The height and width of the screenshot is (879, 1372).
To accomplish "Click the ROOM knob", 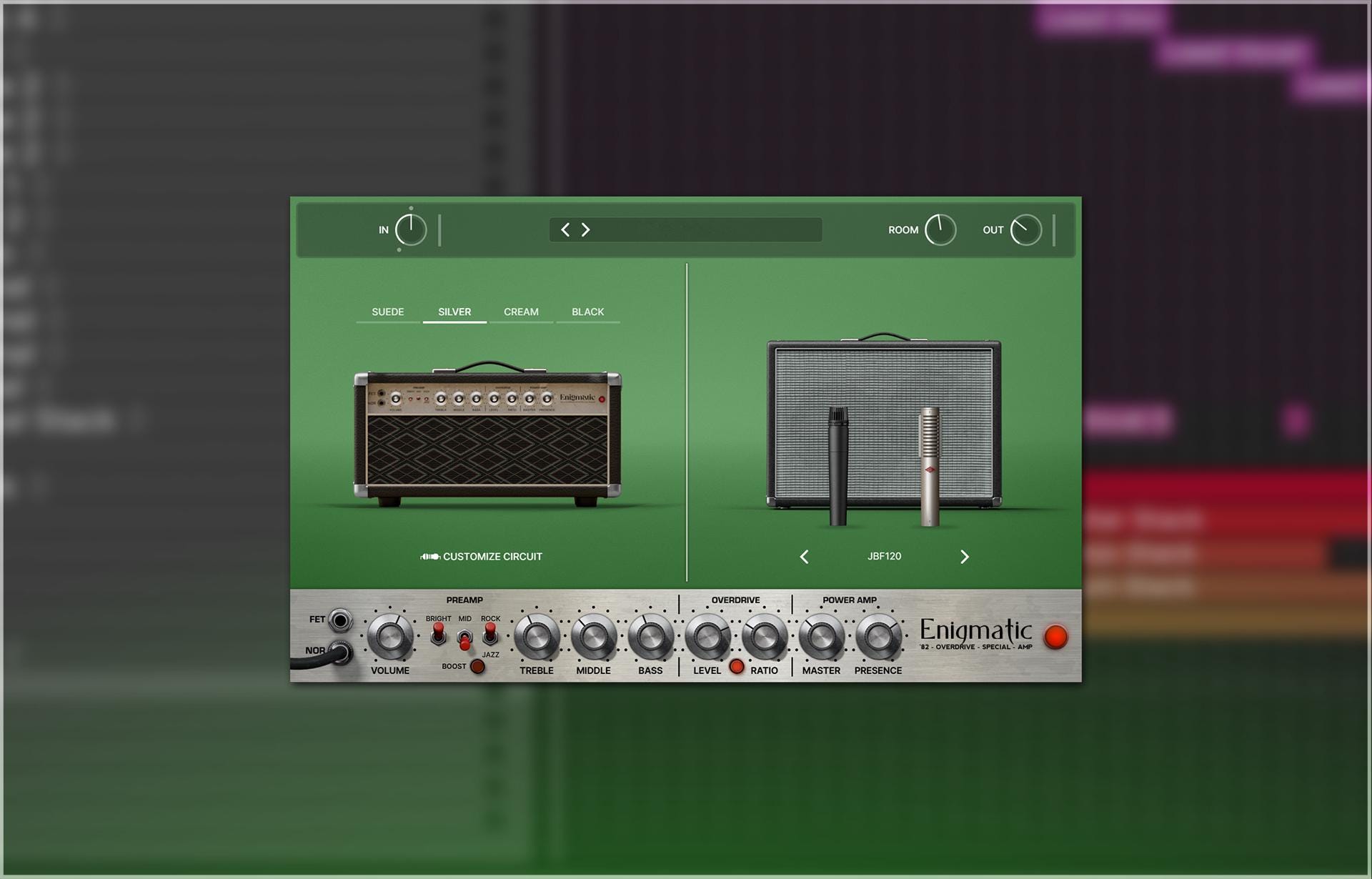I will pyautogui.click(x=940, y=230).
